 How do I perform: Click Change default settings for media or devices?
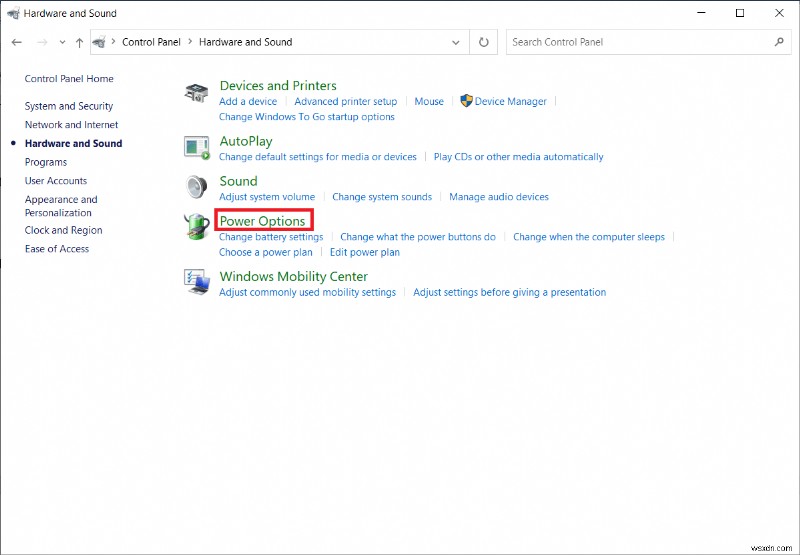pyautogui.click(x=318, y=157)
